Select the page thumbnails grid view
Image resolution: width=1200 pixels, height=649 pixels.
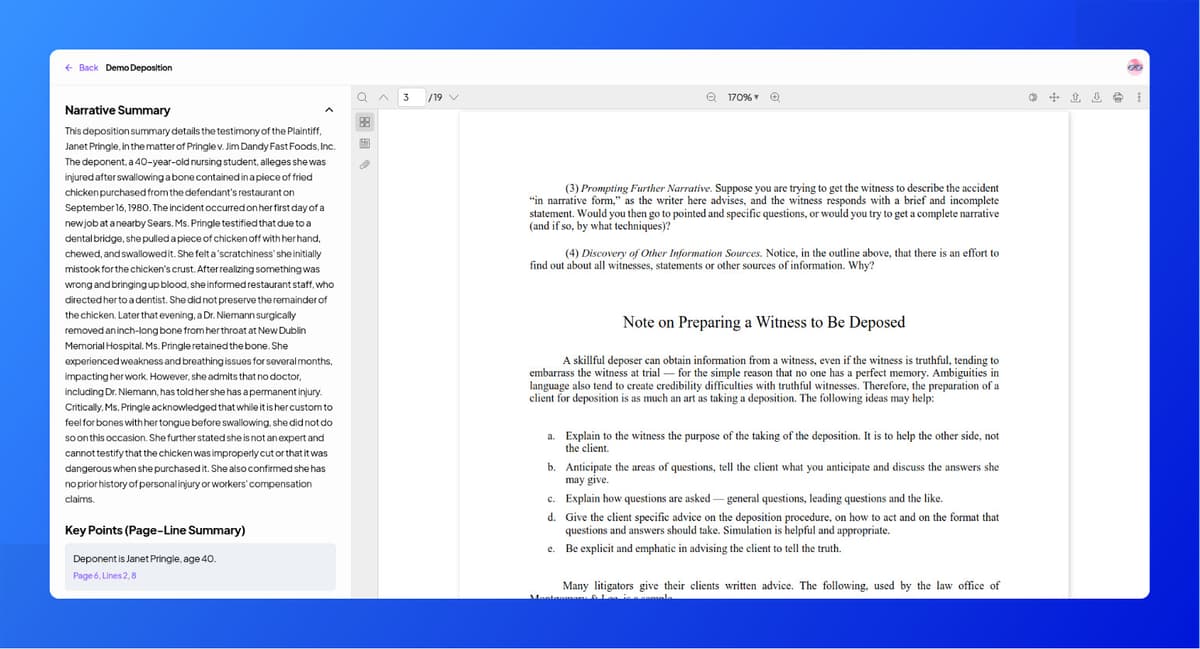point(364,122)
